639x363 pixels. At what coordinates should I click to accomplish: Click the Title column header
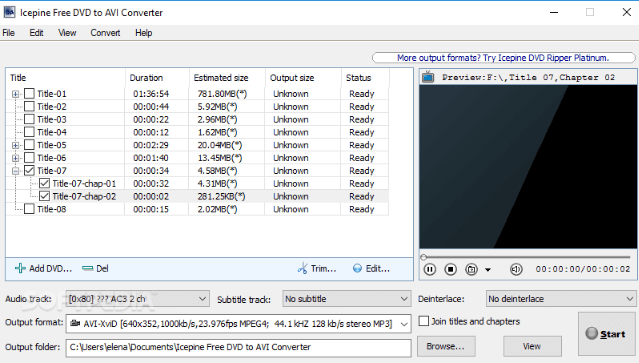pos(65,78)
